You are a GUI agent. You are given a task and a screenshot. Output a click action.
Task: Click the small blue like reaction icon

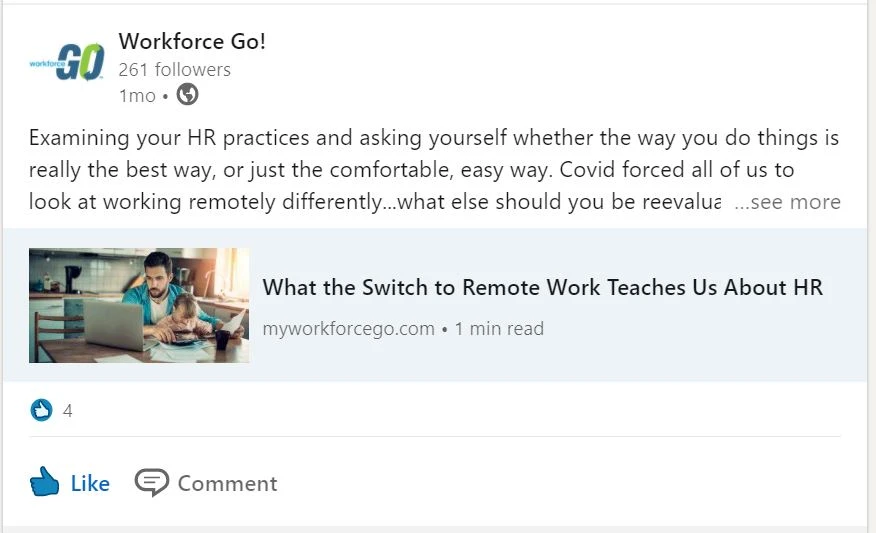tap(41, 410)
